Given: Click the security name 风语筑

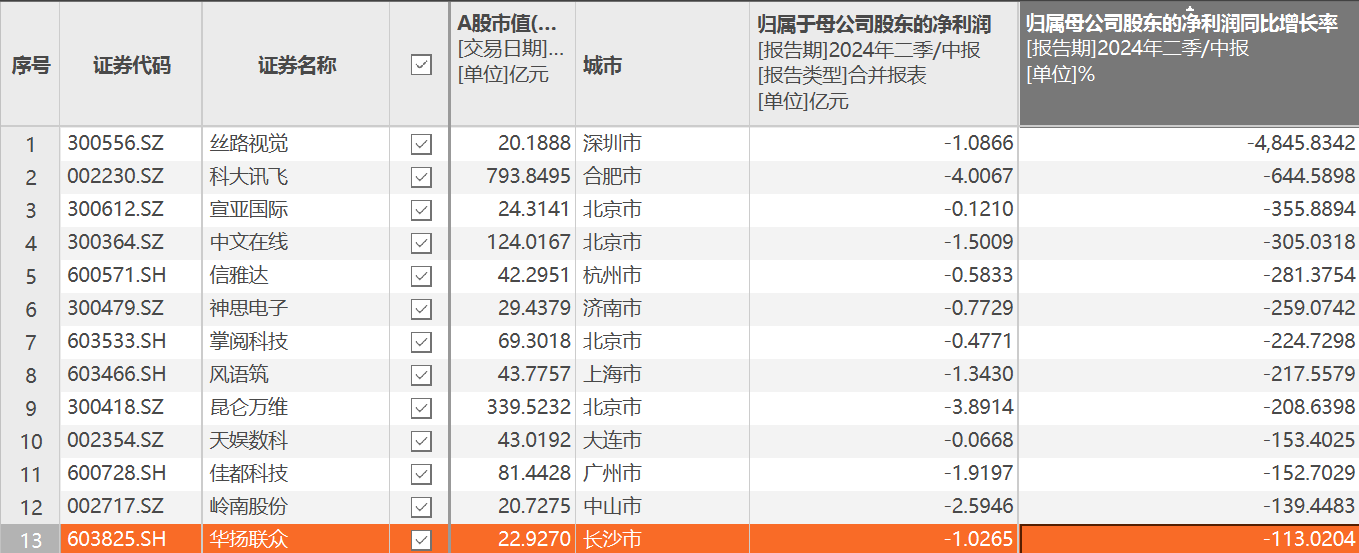Looking at the screenshot, I should pos(239,375).
